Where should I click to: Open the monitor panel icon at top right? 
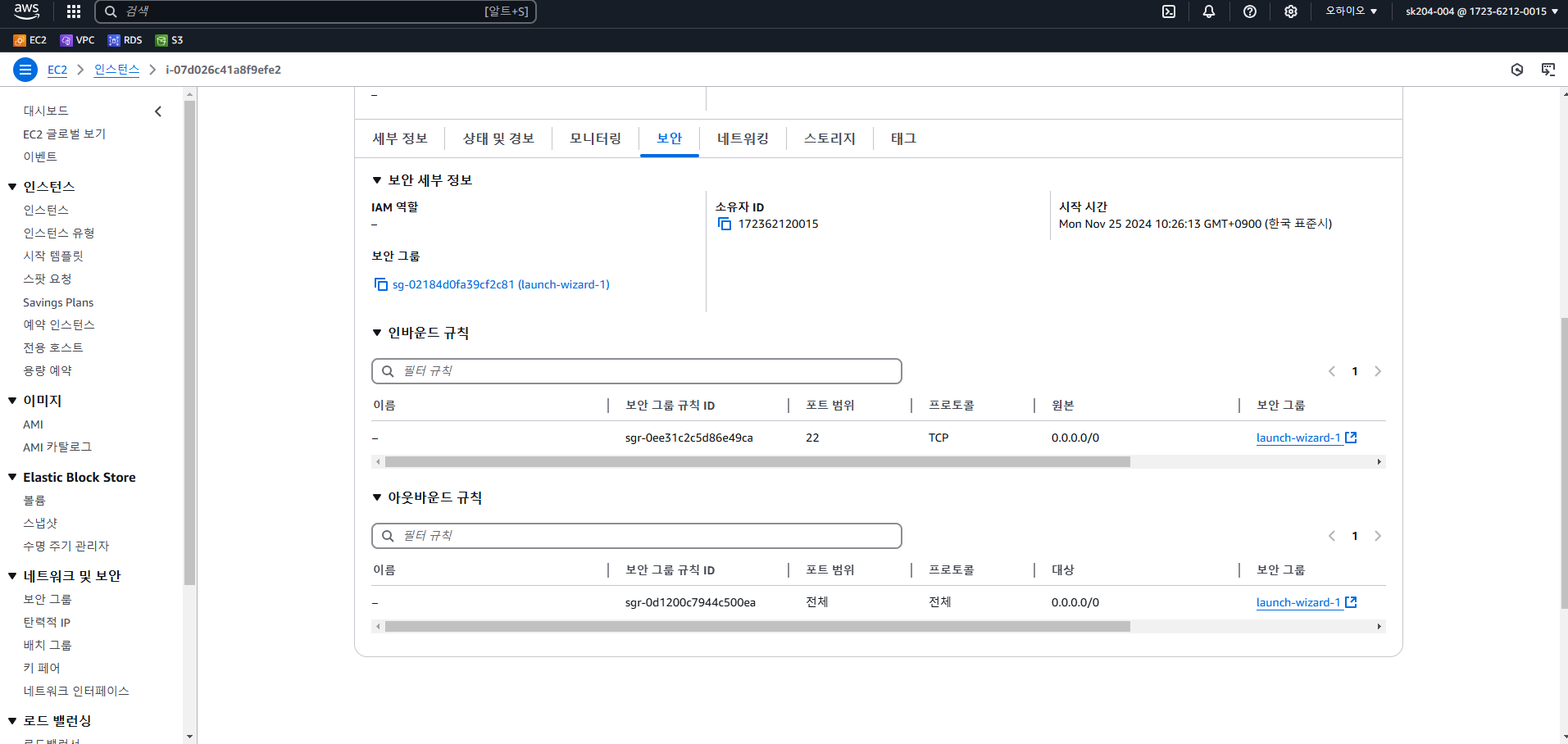(1548, 70)
